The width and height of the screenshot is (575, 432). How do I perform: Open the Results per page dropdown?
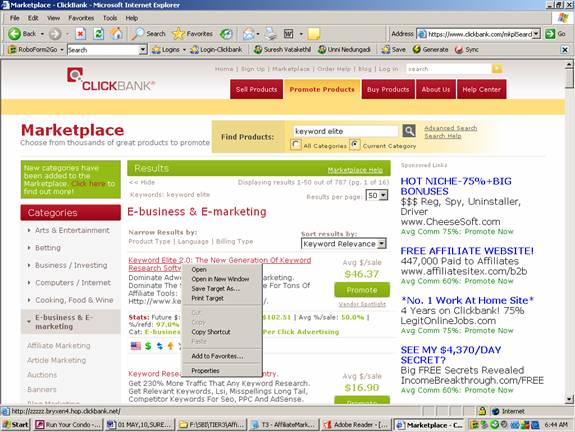point(377,195)
